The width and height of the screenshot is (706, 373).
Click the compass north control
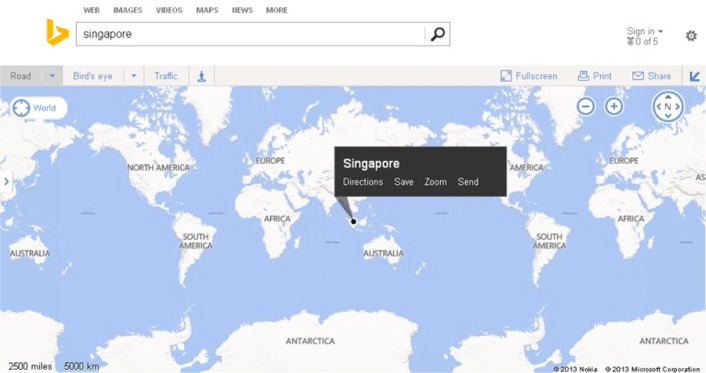tap(668, 107)
